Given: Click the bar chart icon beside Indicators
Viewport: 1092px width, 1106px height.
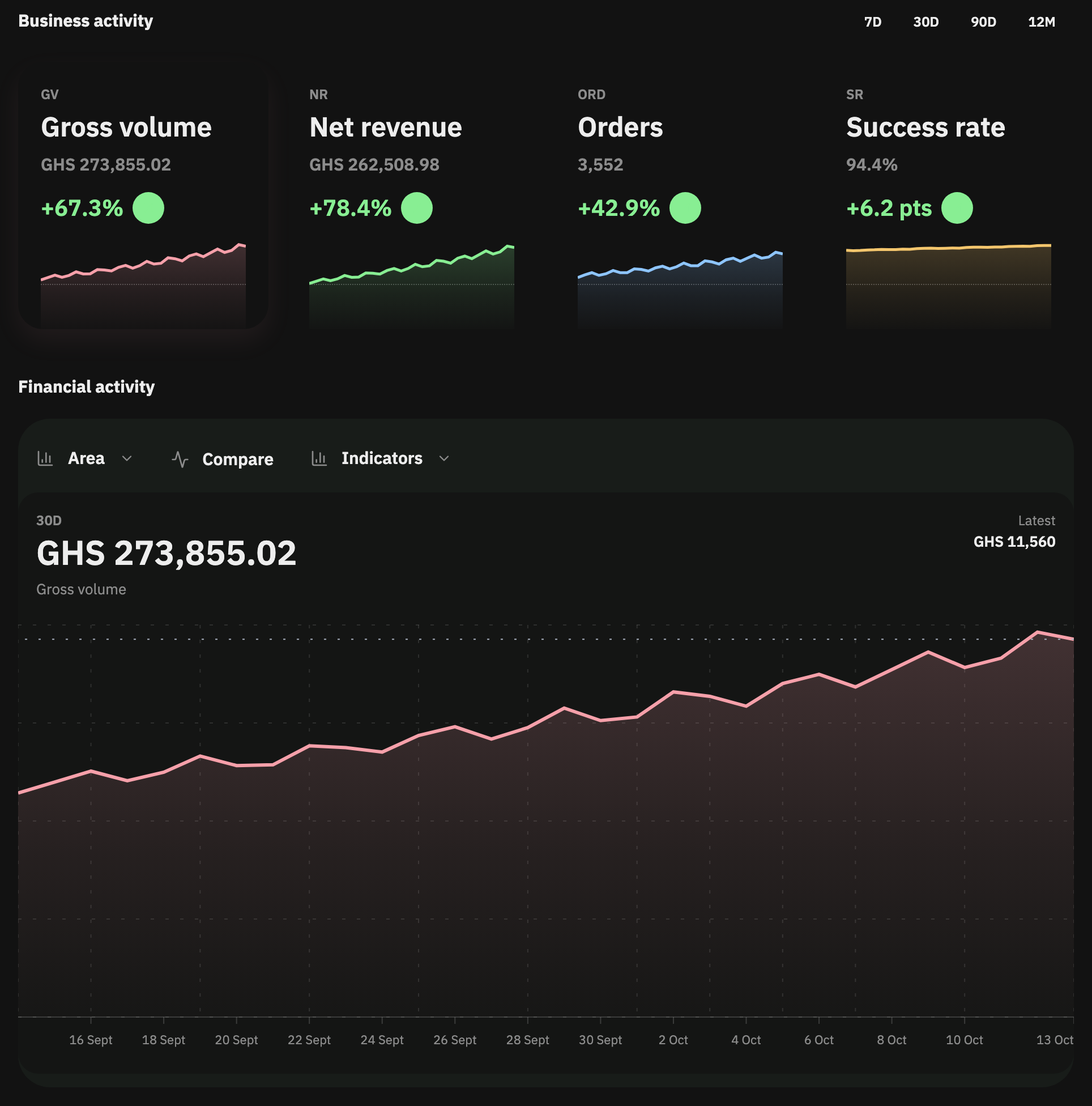Looking at the screenshot, I should point(319,458).
